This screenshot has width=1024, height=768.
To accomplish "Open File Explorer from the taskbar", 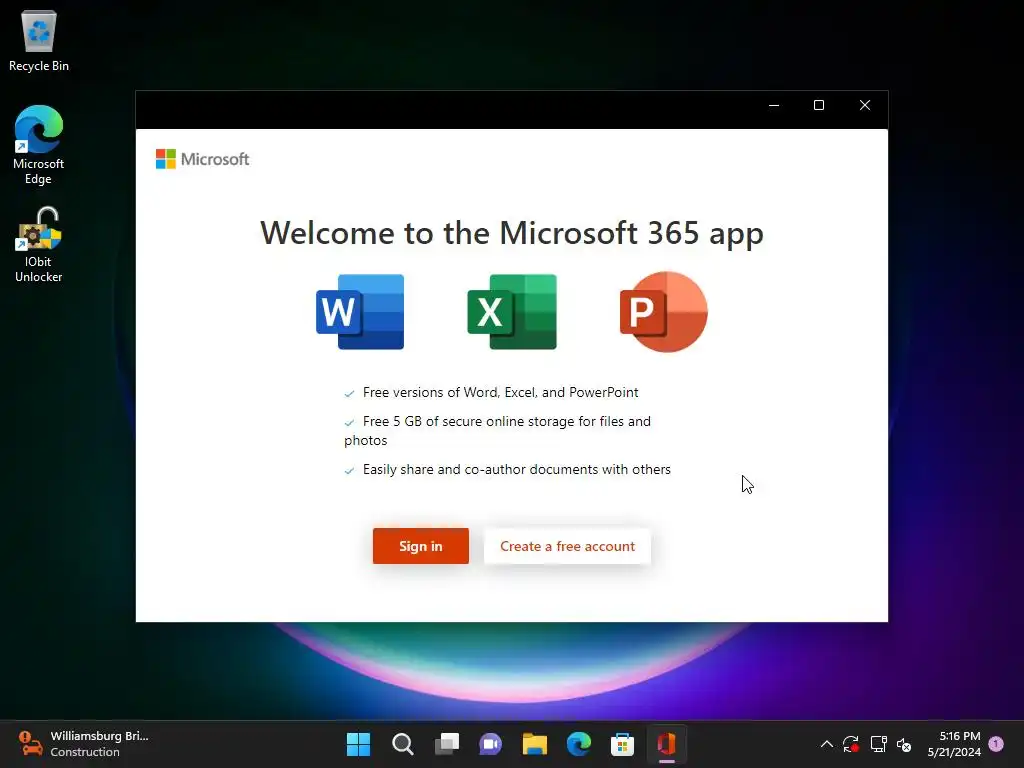I will pos(534,744).
